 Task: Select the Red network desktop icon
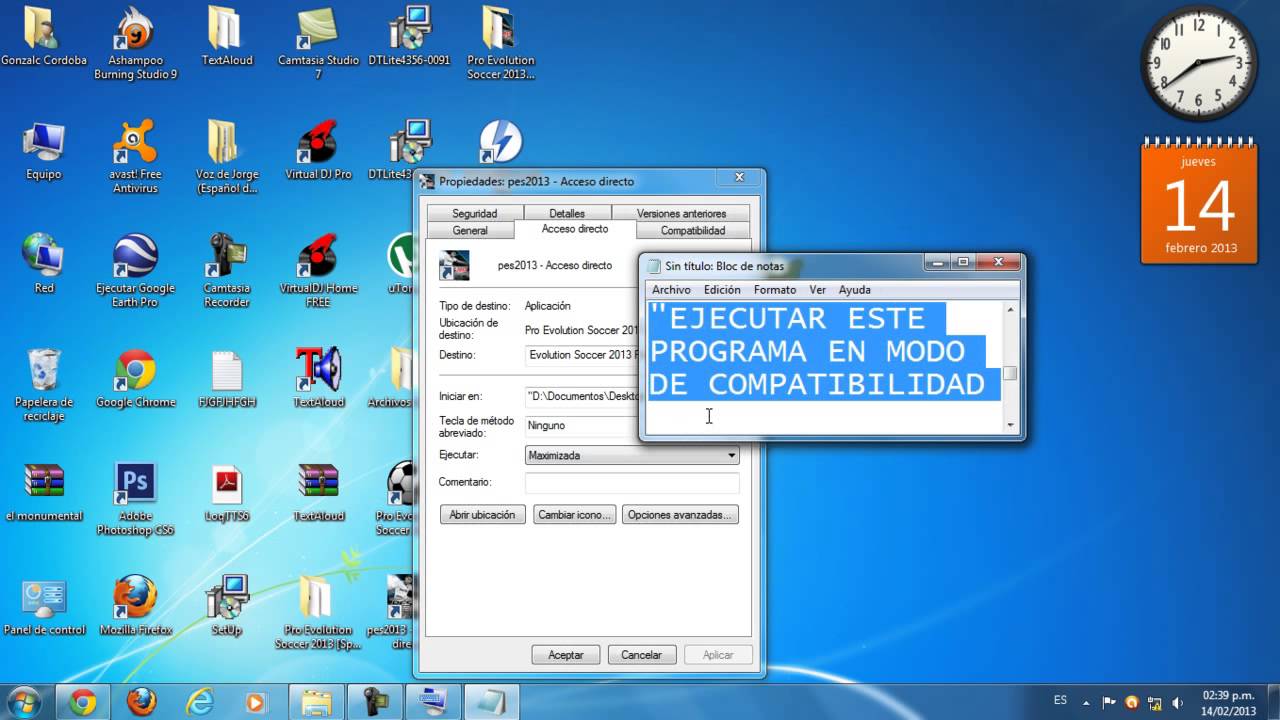(44, 264)
